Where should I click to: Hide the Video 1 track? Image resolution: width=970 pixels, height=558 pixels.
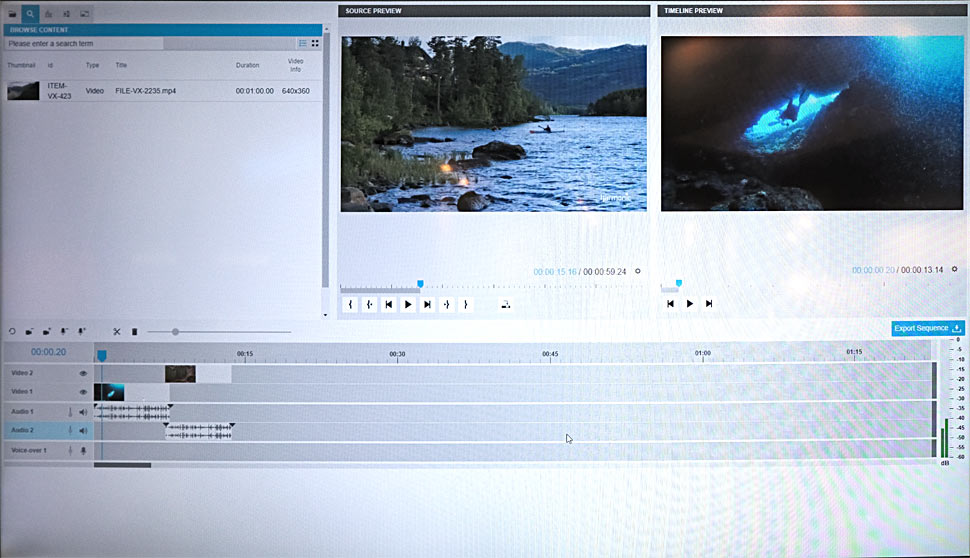coord(84,392)
